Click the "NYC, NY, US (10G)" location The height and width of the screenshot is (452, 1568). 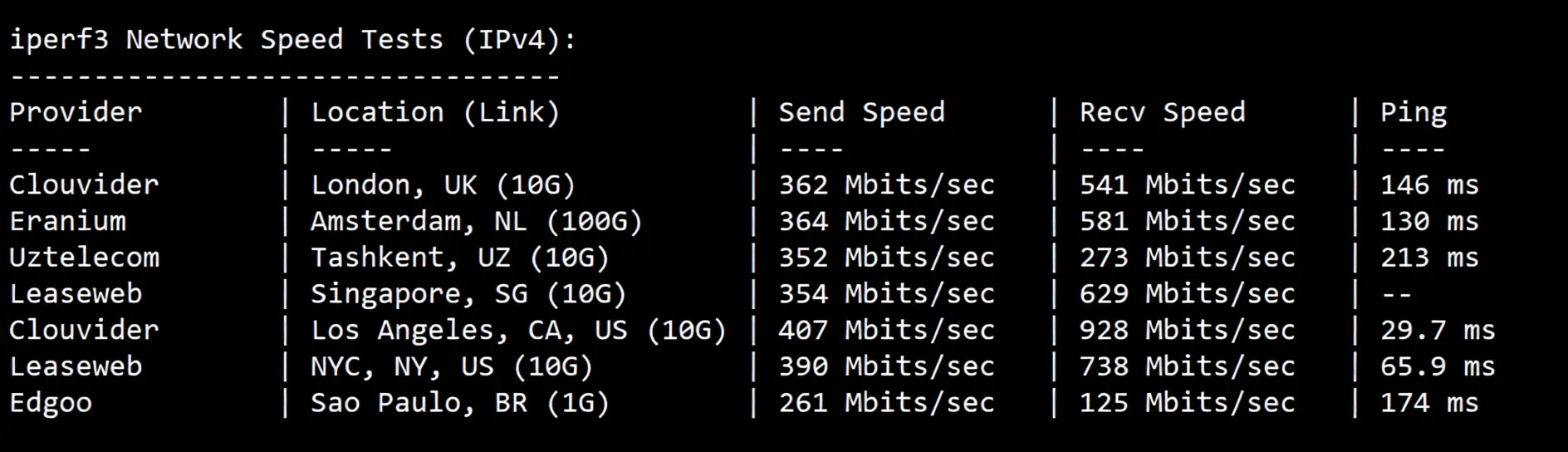click(x=451, y=366)
